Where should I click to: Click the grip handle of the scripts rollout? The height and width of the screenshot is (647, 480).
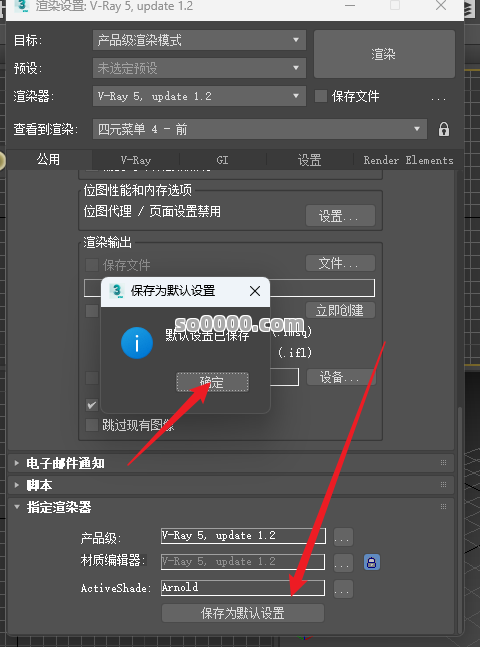tap(443, 484)
